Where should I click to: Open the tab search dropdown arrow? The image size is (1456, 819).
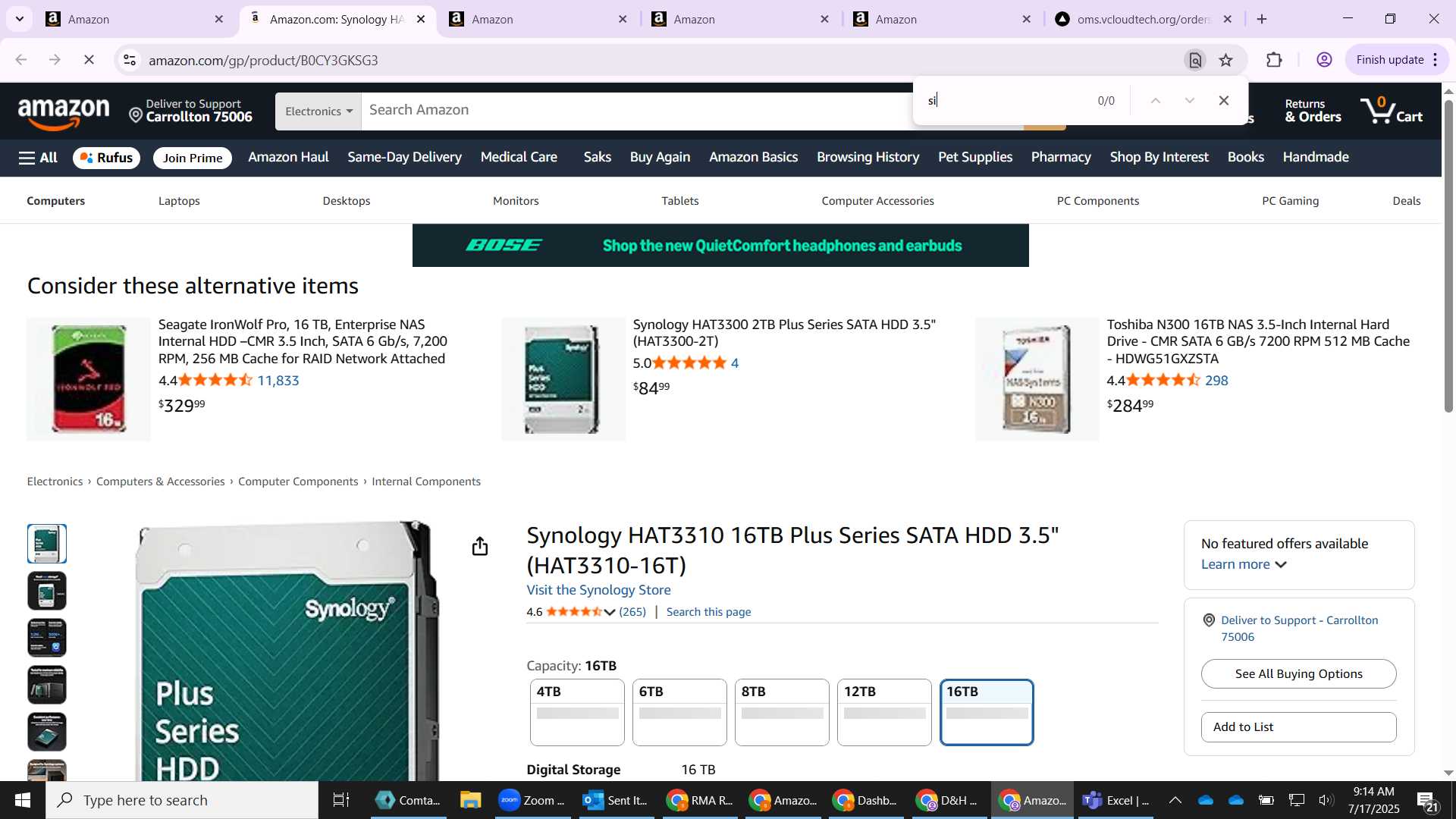coord(20,19)
